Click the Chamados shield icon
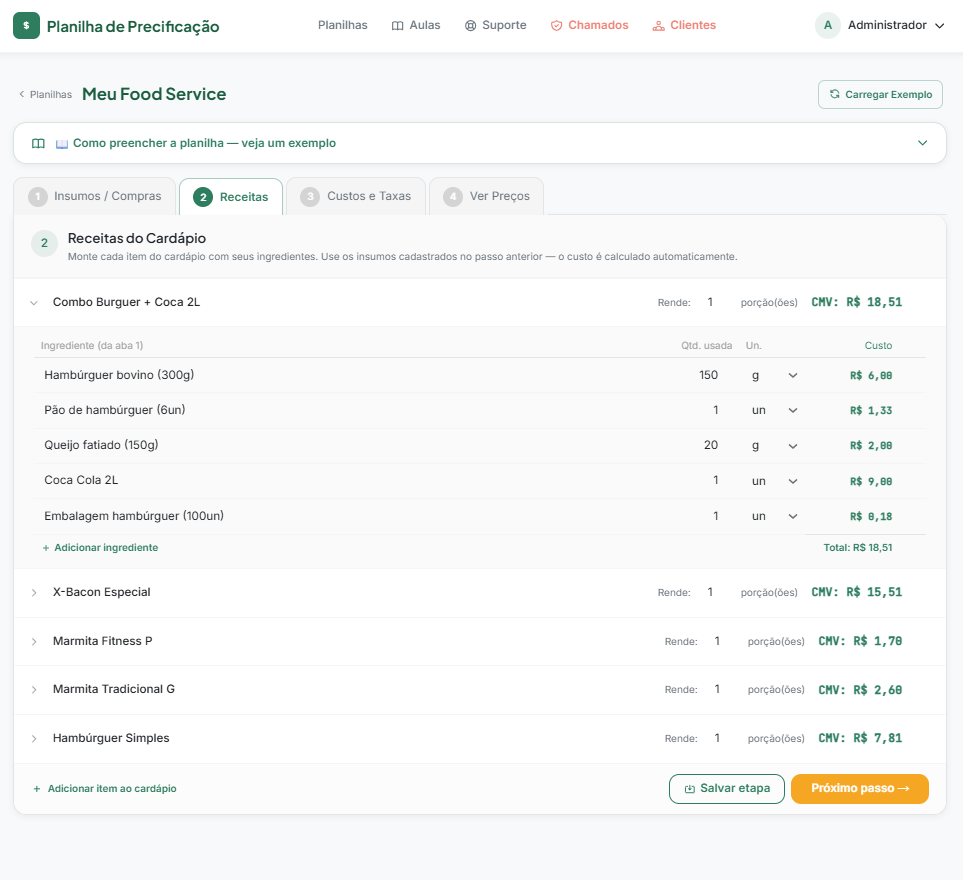Screen dimensions: 963x880 pyautogui.click(x=556, y=26)
